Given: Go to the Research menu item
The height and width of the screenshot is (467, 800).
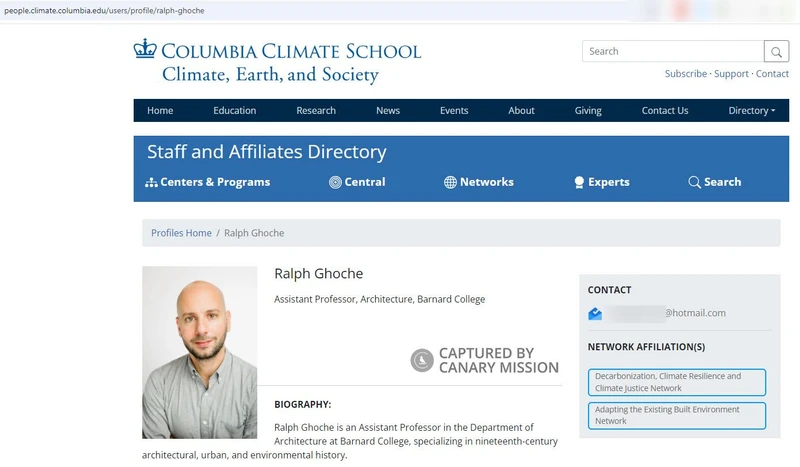Looking at the screenshot, I should (x=316, y=111).
